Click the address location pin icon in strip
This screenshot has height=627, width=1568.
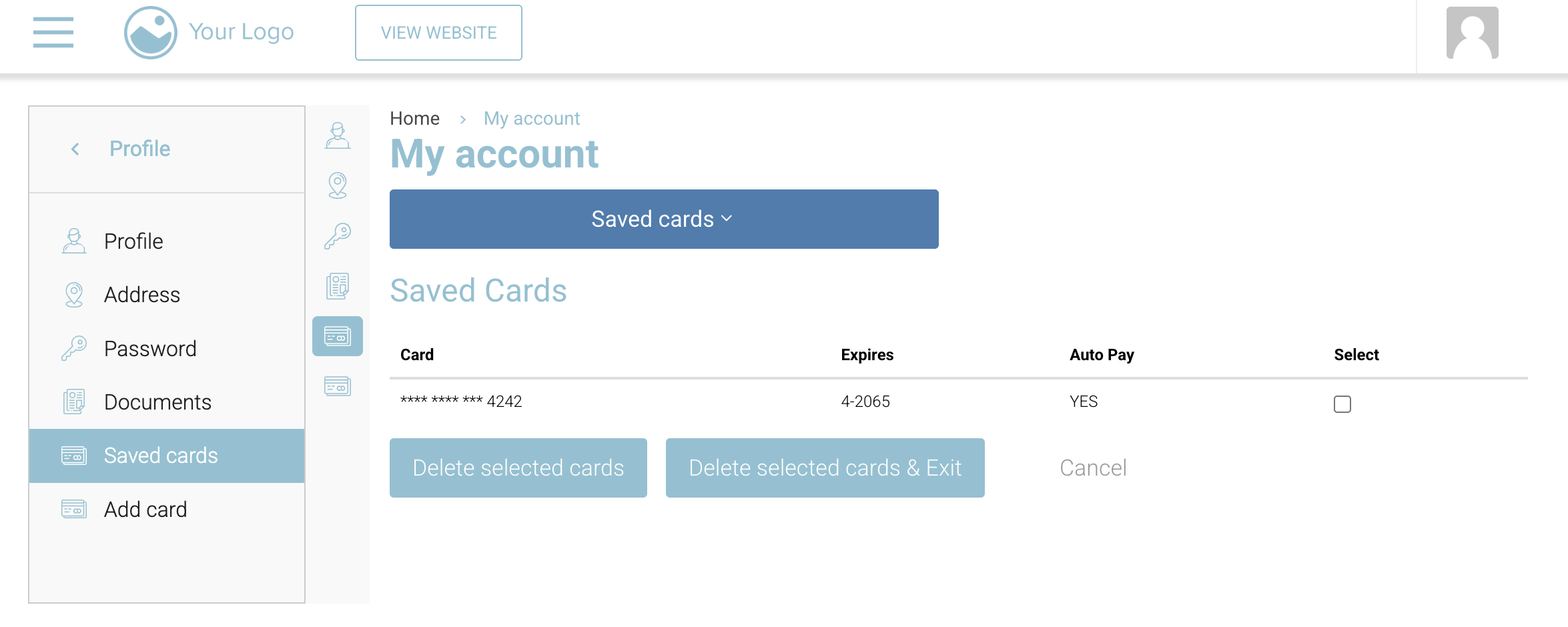tap(338, 185)
